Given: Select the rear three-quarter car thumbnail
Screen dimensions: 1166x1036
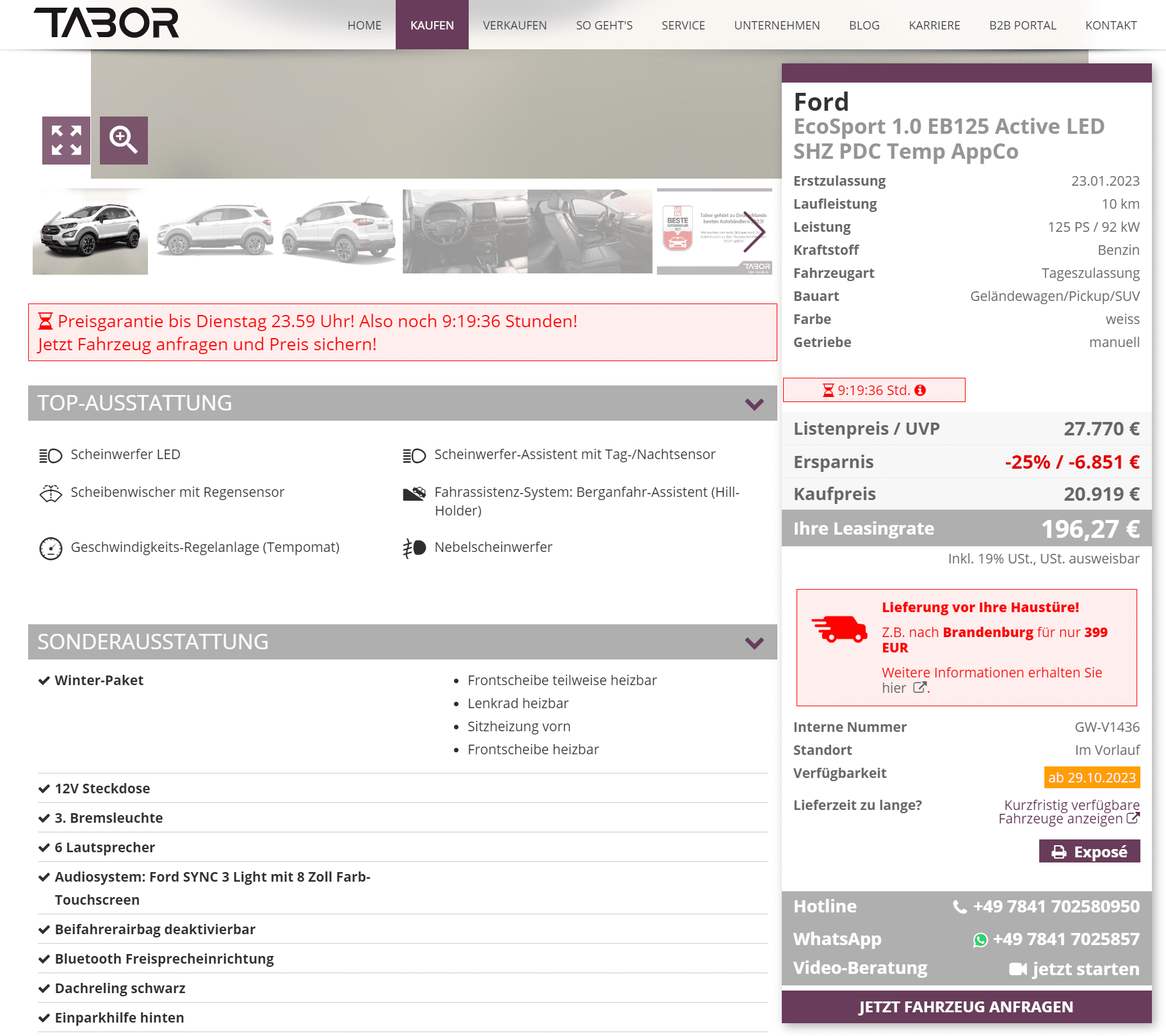Looking at the screenshot, I should coord(339,232).
